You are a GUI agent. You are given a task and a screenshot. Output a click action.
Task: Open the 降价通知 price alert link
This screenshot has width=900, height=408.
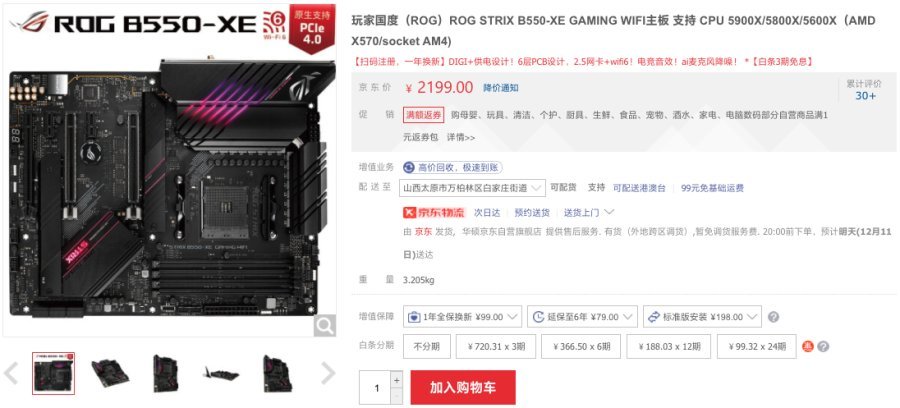click(x=500, y=88)
